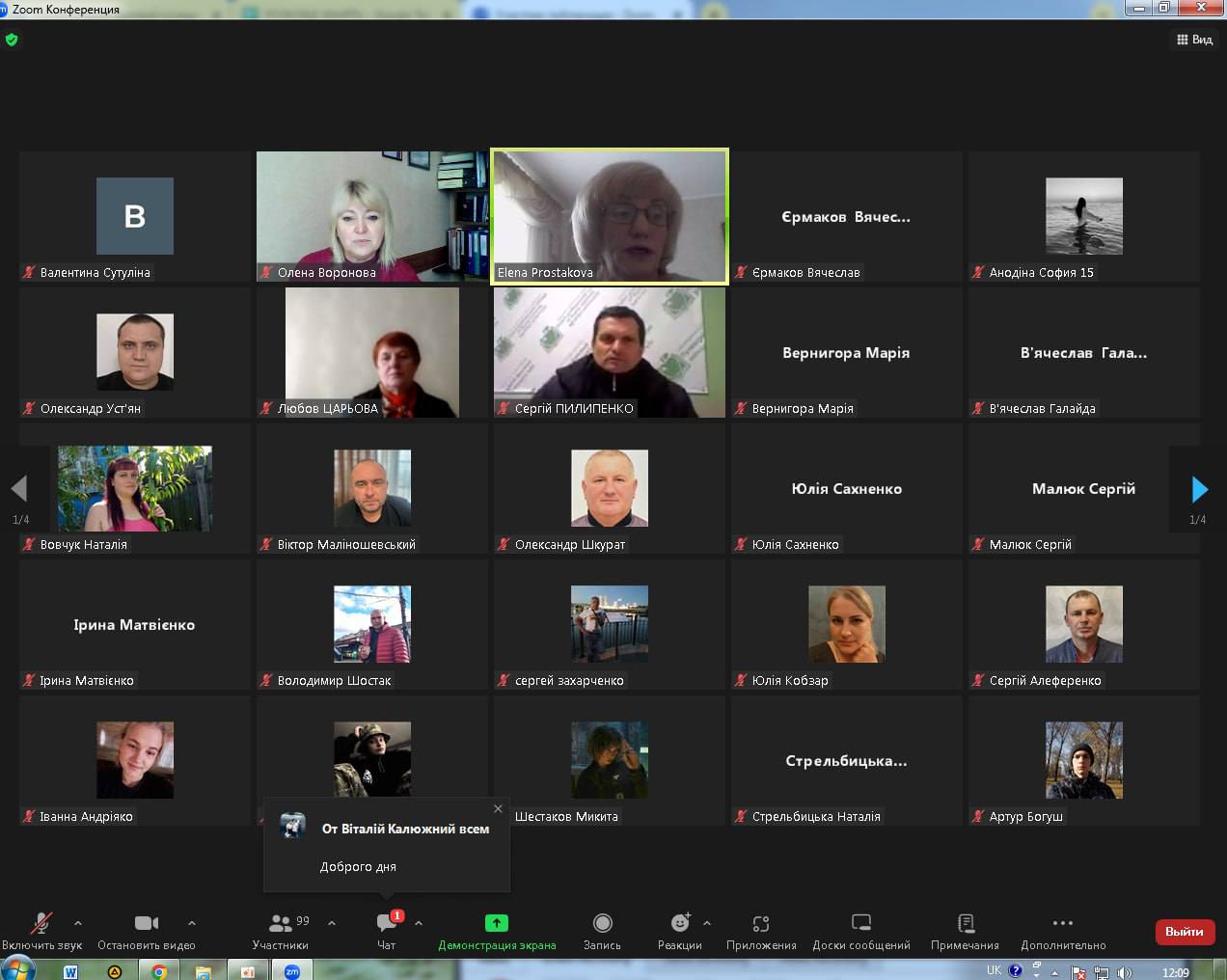
Task: Start recording with Запись button
Action: click(602, 929)
